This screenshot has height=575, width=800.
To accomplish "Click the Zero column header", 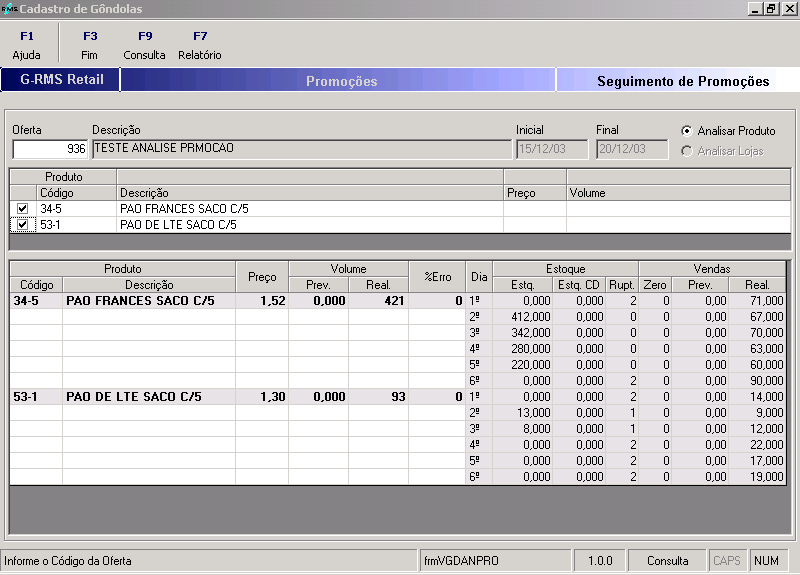I will pyautogui.click(x=655, y=285).
